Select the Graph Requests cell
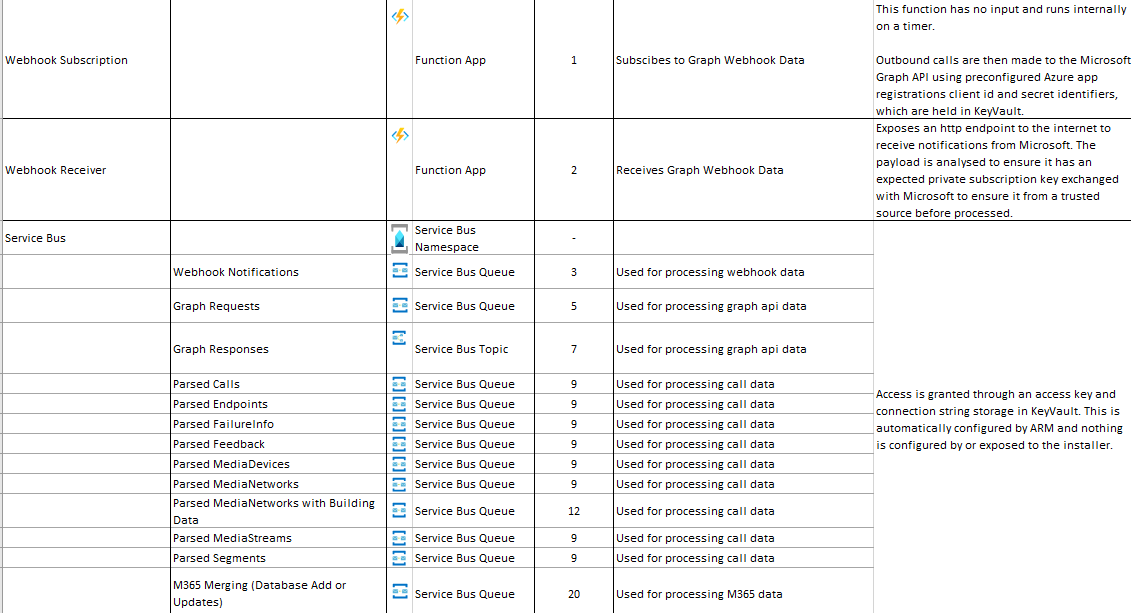Screen dimensions: 1131x613 tap(278, 306)
